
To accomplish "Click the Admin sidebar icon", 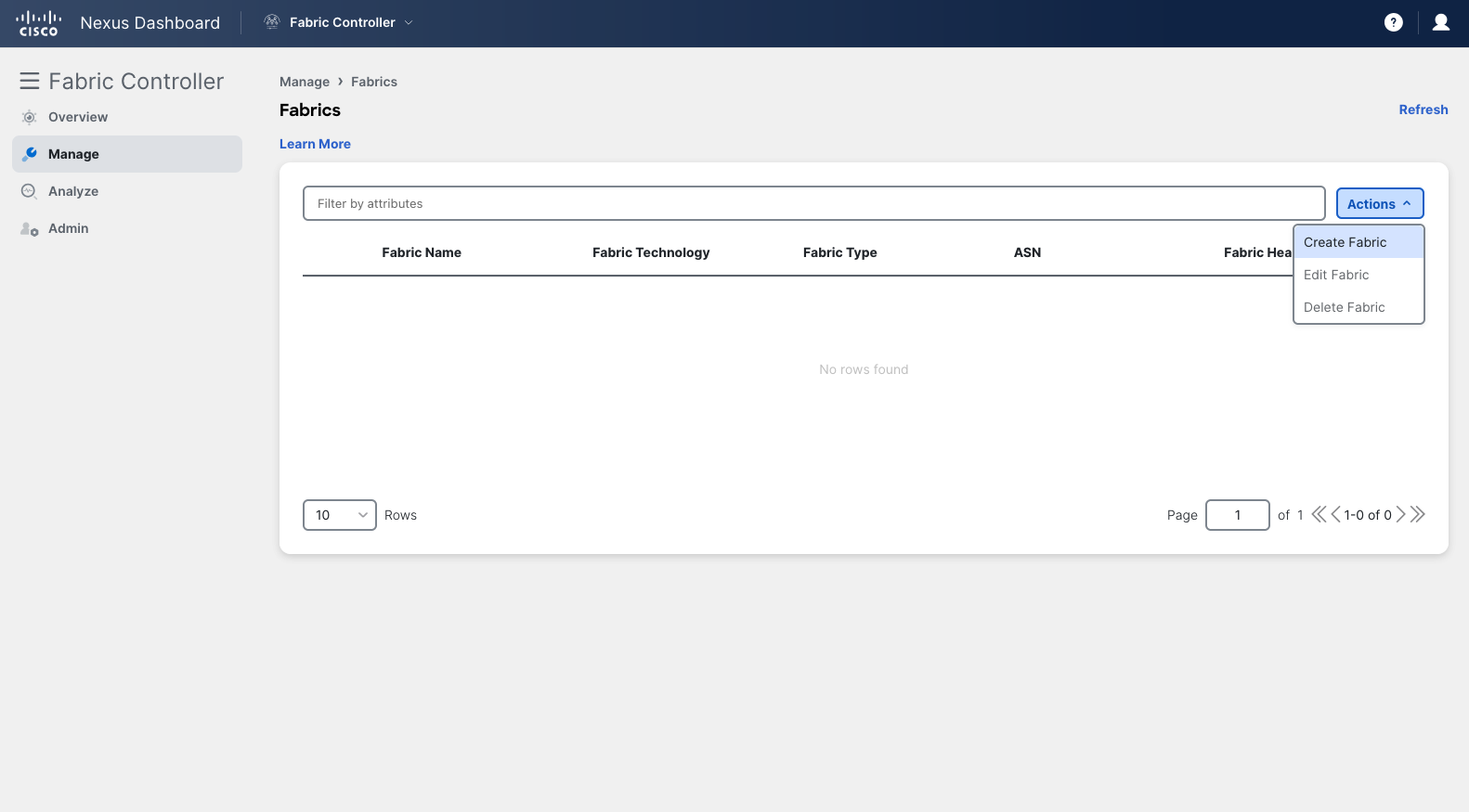I will (30, 228).
